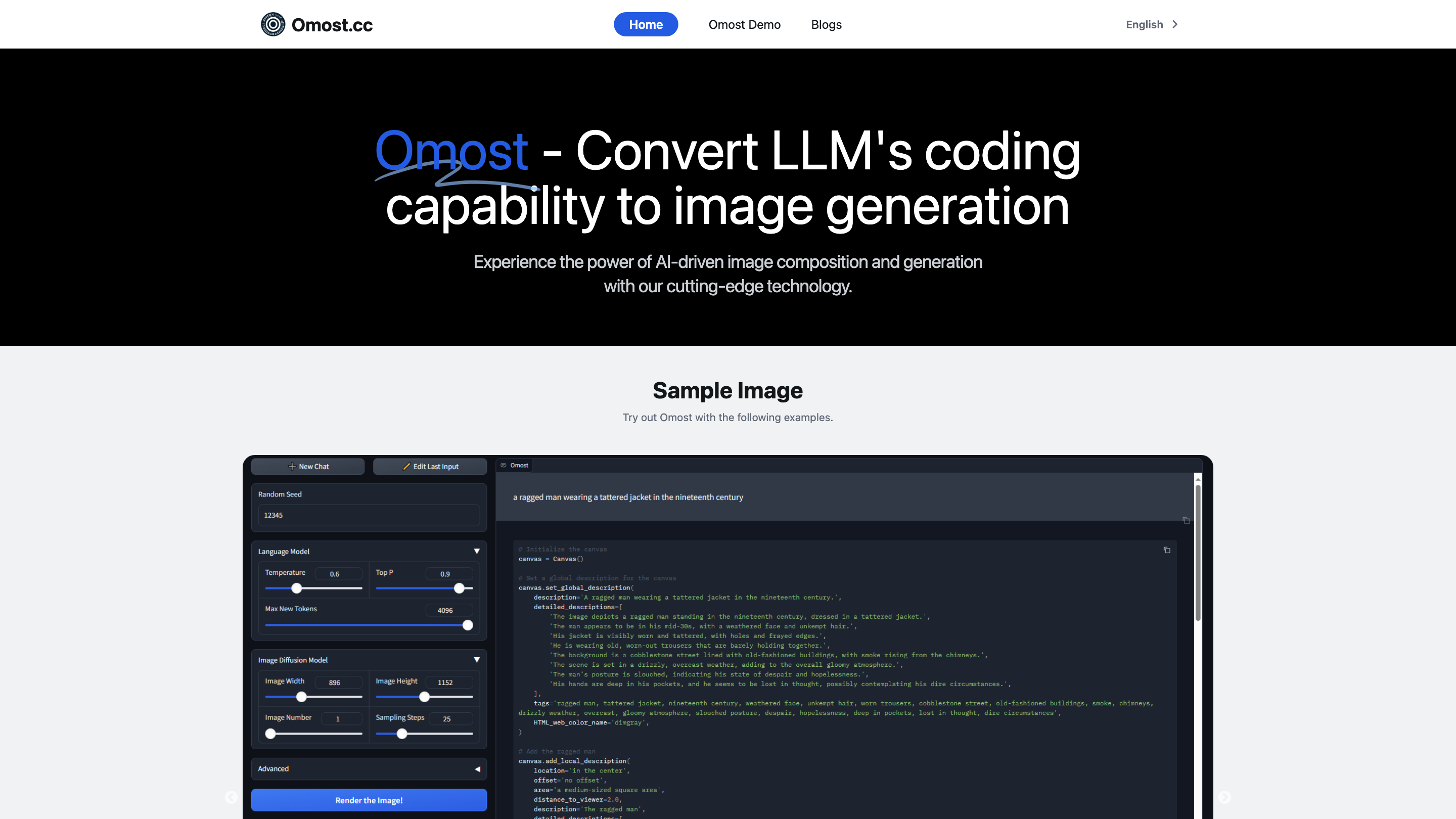
Task: Click the chevron next to English
Action: (1175, 24)
